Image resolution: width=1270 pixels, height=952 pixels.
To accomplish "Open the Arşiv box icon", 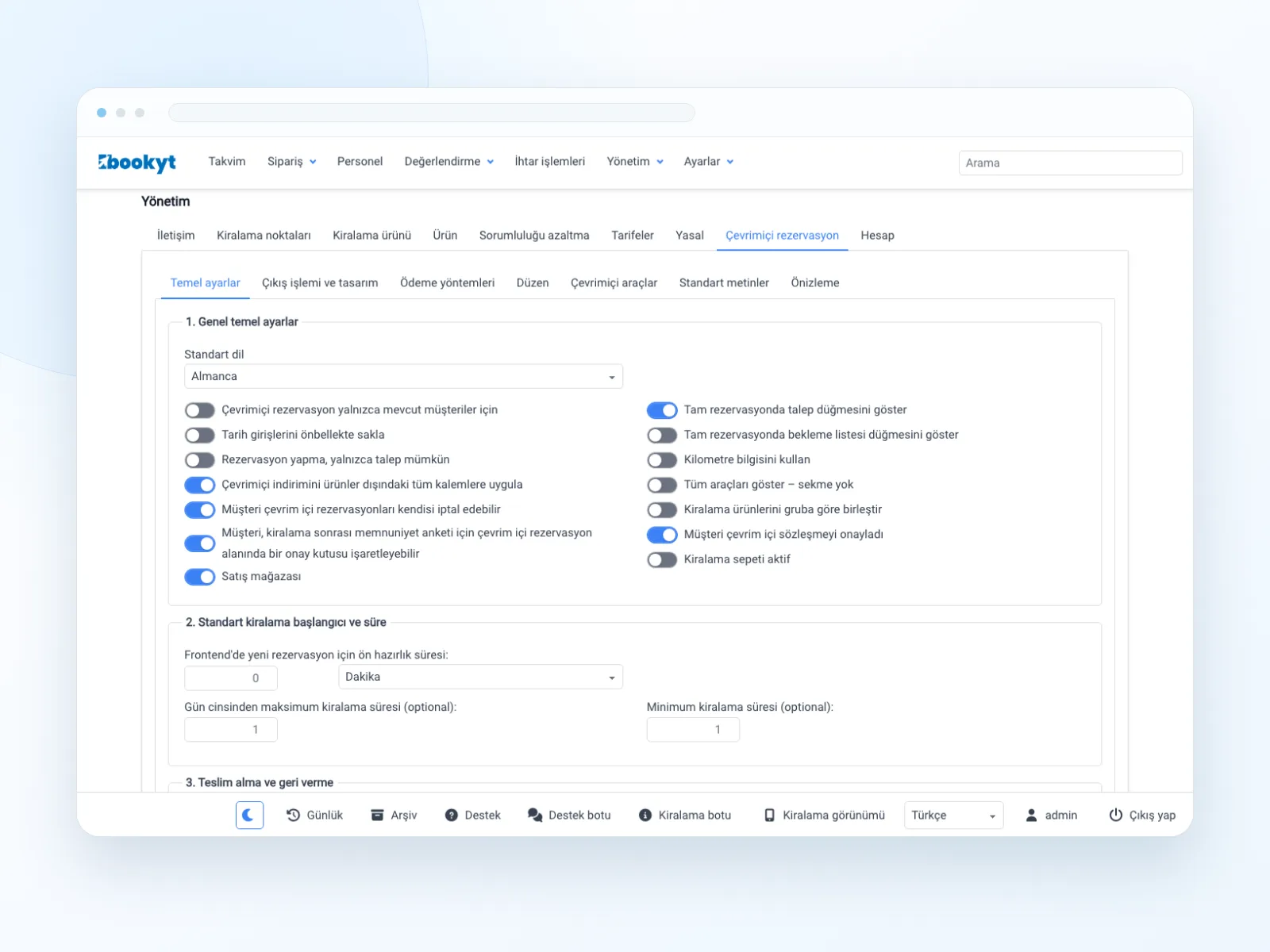I will coord(377,815).
